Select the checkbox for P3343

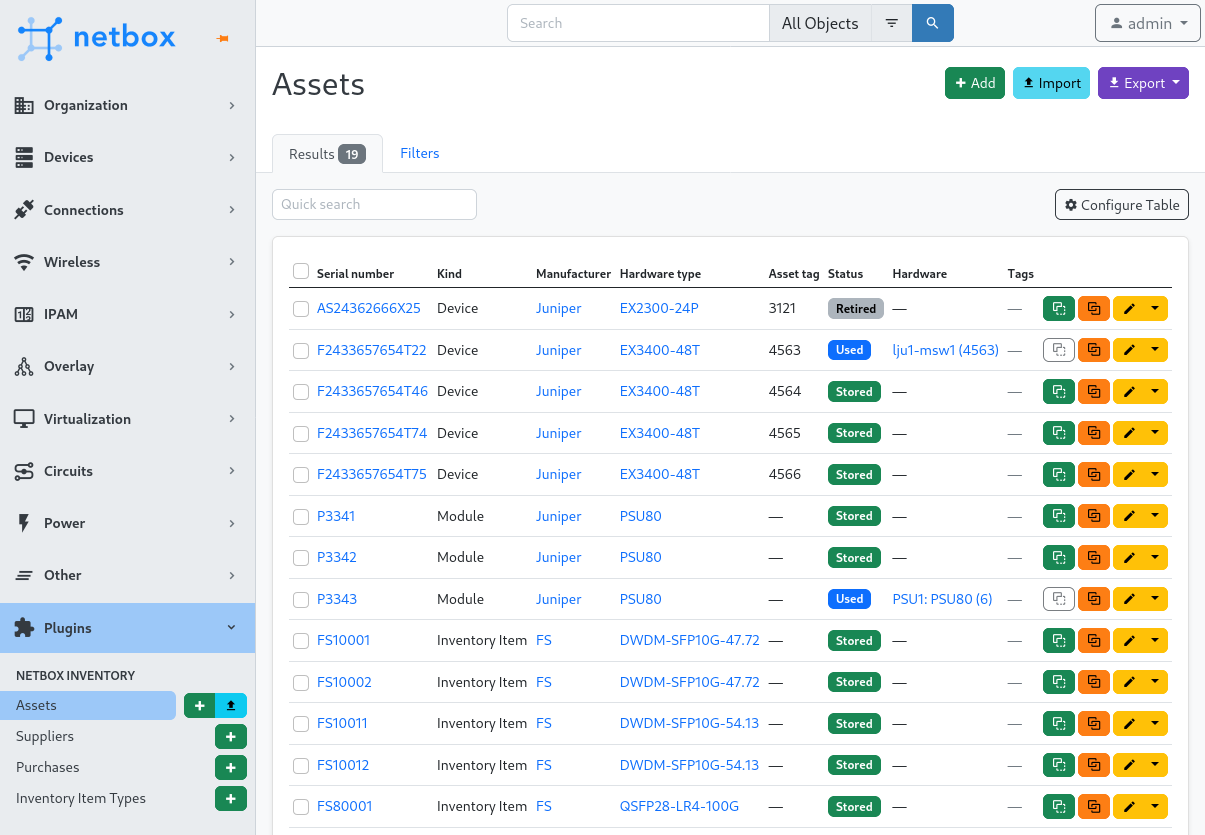point(301,600)
